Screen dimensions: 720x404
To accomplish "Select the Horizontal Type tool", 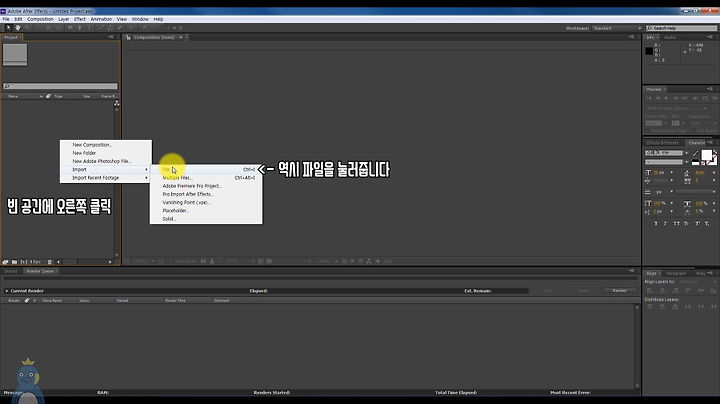I will point(90,28).
